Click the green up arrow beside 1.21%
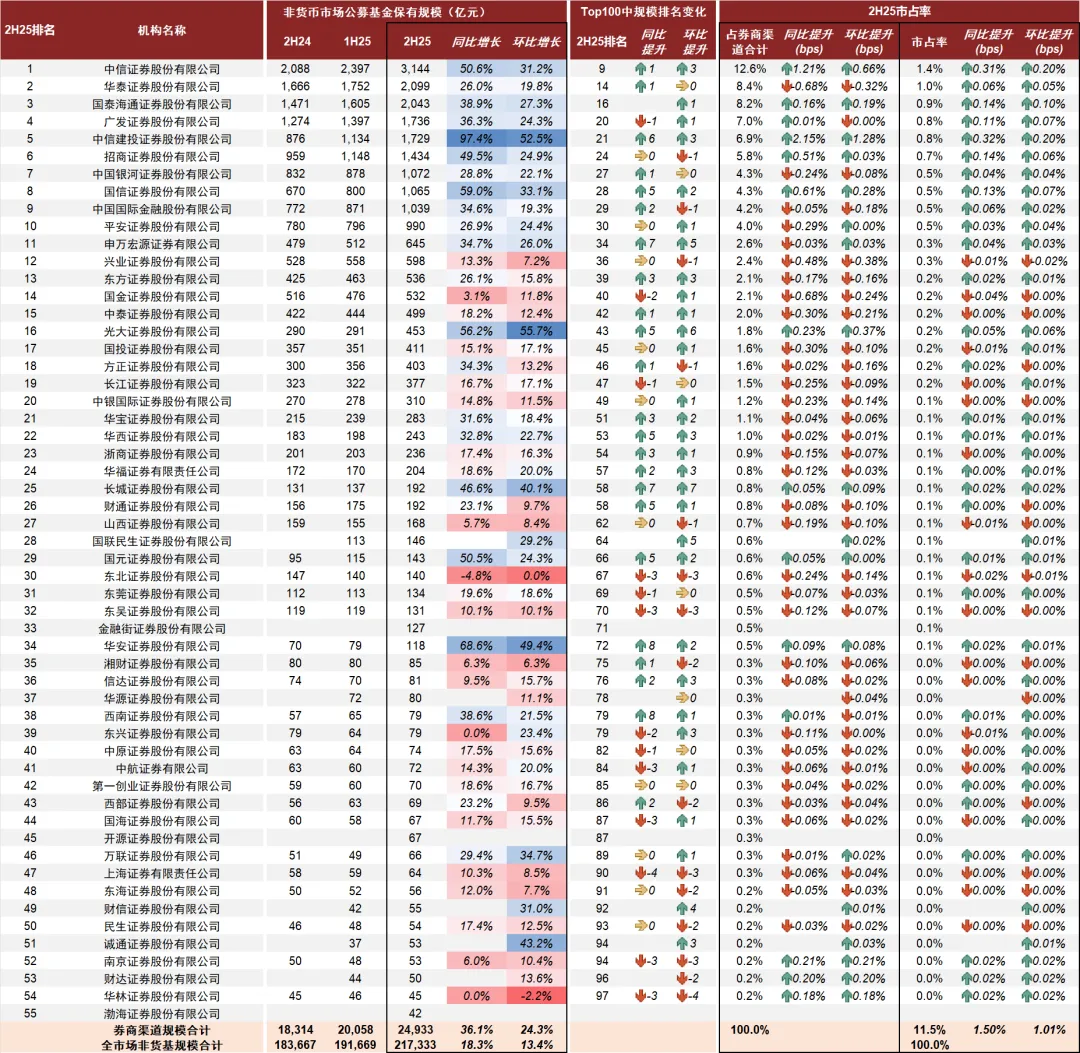Screen dimensions: 1080x1053 tap(787, 69)
